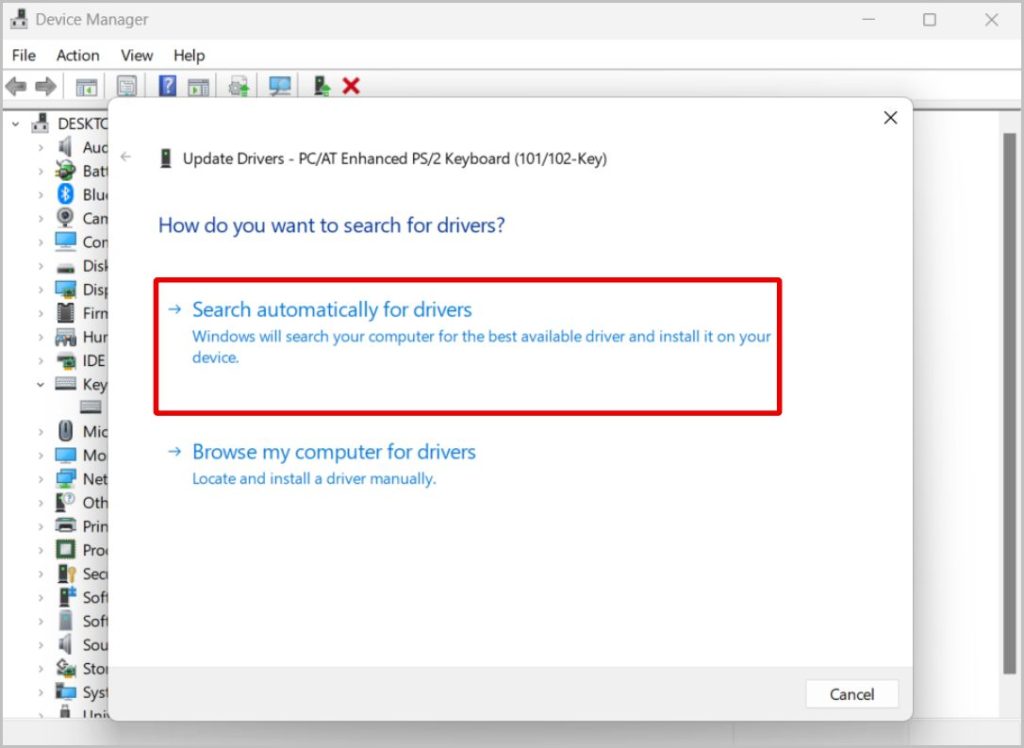The width and height of the screenshot is (1024, 748).
Task: Expand the Sound controllers category chevron
Action: 40,645
